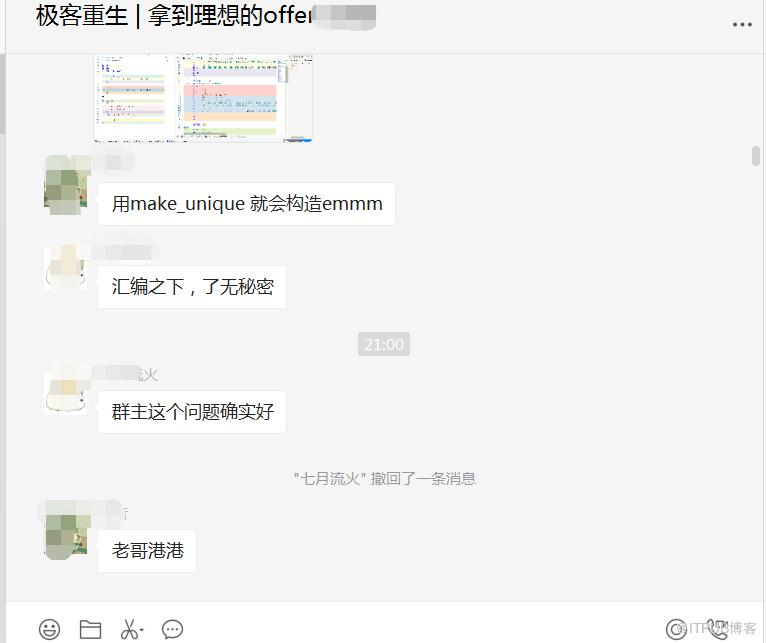The height and width of the screenshot is (643, 766).
Task: Click avatar beside 群主这个问题确实好 message
Action: 66,393
